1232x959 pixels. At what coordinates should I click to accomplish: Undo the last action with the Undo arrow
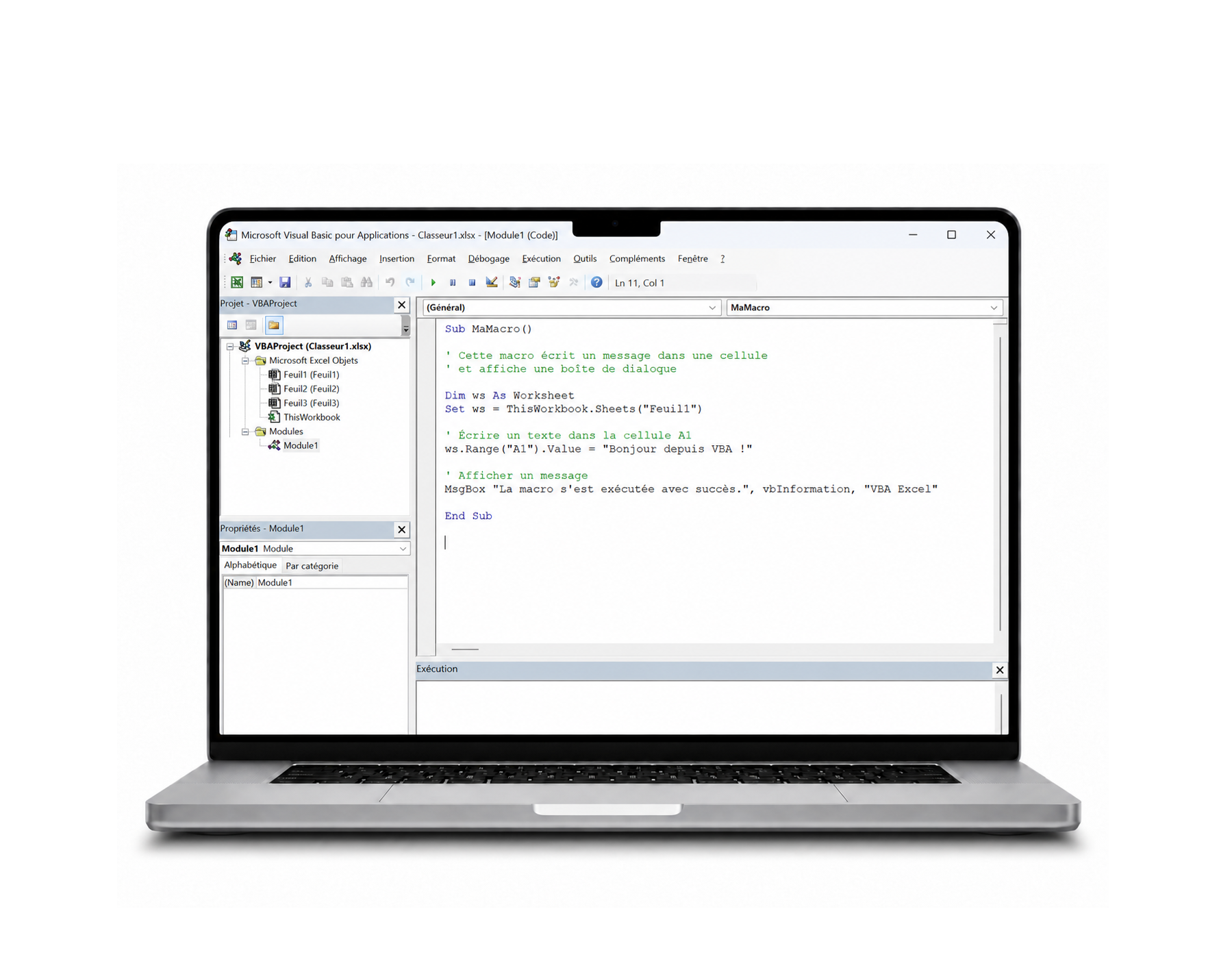(x=390, y=282)
